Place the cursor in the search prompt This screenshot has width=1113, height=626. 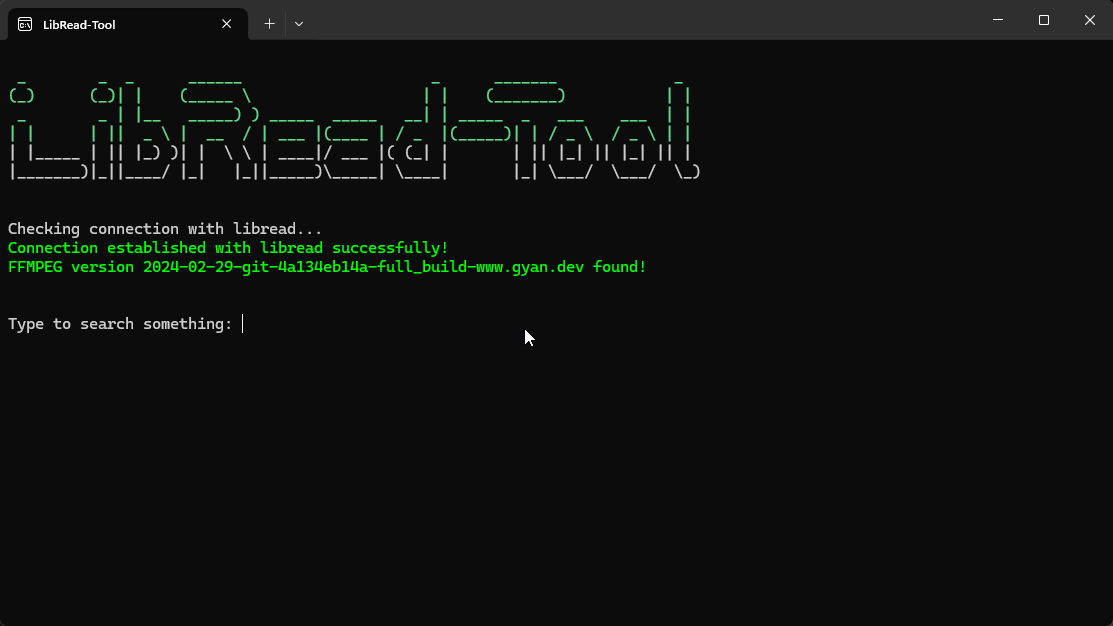coord(241,323)
